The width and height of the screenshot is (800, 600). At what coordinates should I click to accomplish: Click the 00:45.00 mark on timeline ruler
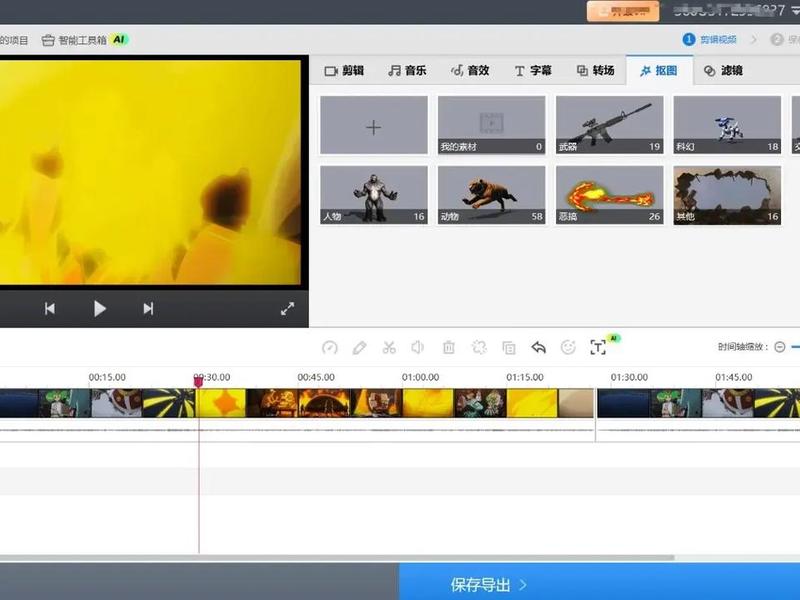(x=316, y=377)
